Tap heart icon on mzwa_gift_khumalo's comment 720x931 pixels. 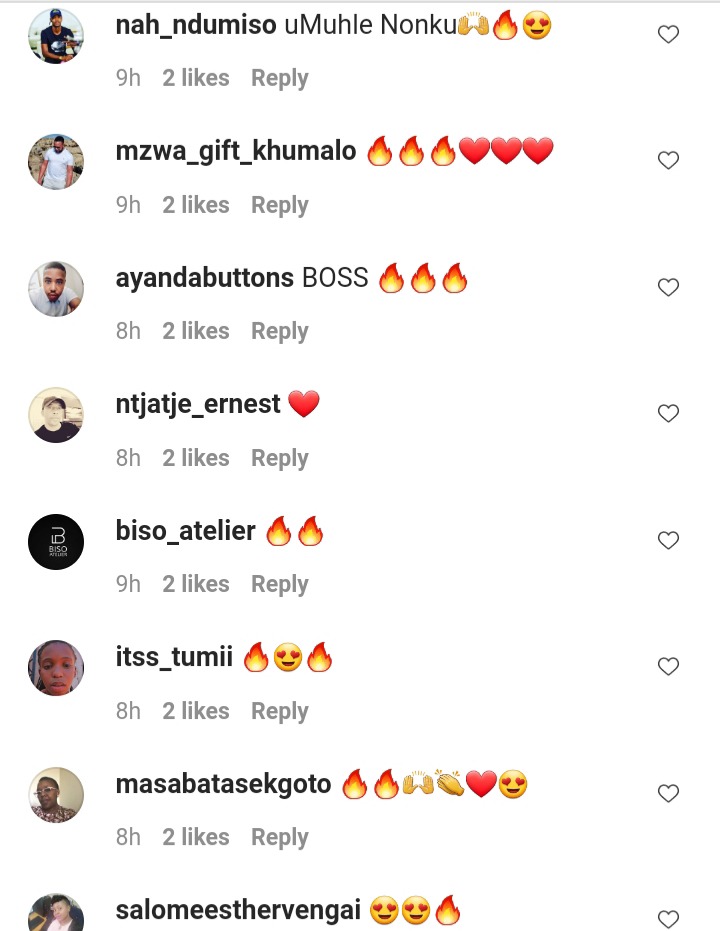[x=668, y=160]
